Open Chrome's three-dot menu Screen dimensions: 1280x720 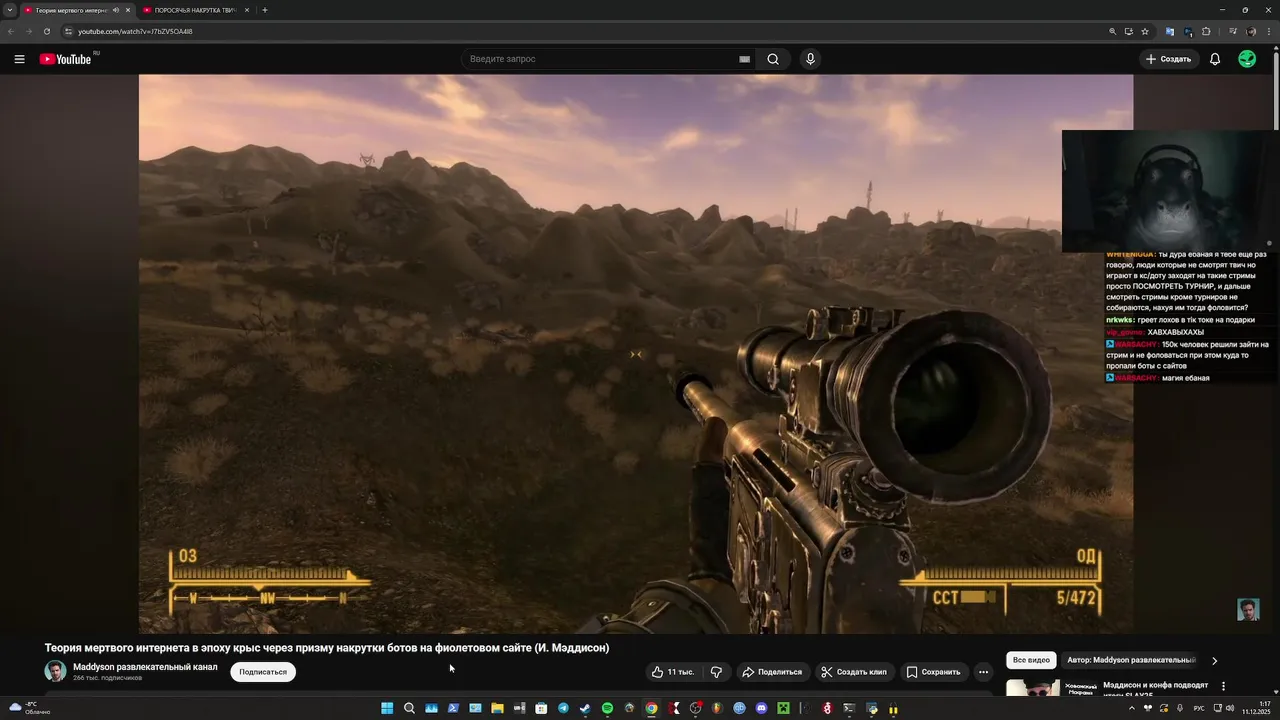click(1269, 31)
